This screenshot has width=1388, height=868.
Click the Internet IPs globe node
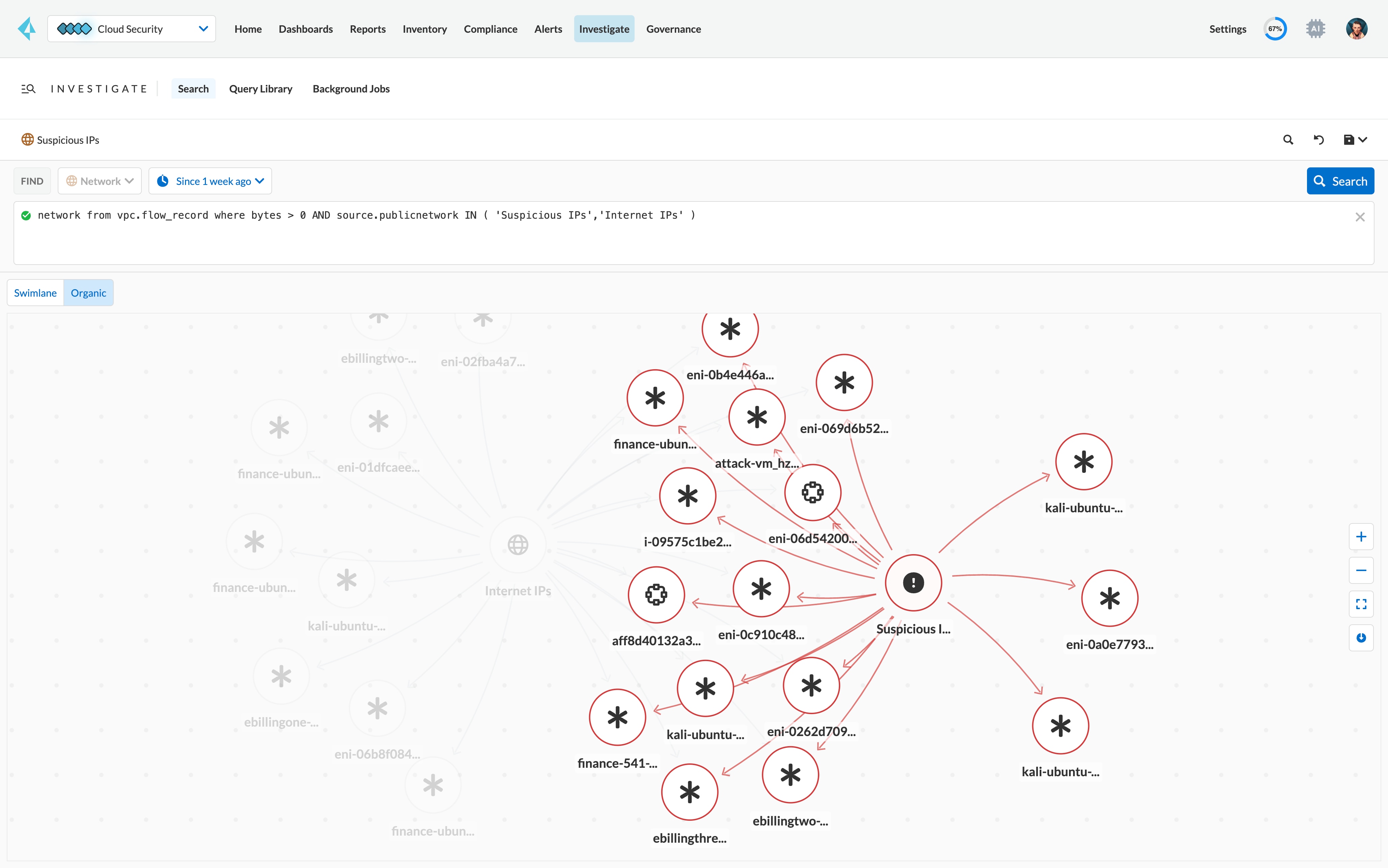[x=518, y=545]
